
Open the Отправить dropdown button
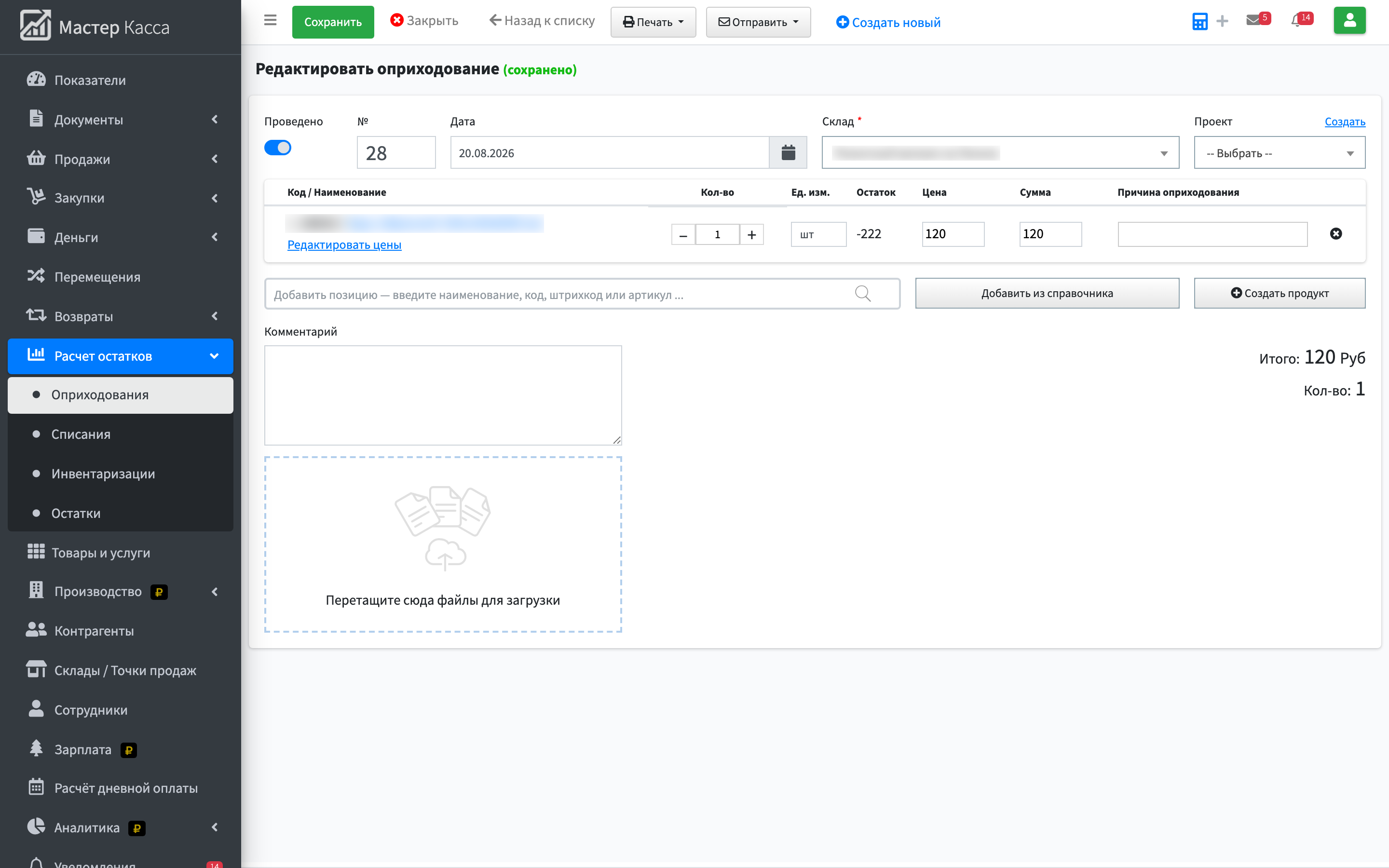[x=758, y=22]
